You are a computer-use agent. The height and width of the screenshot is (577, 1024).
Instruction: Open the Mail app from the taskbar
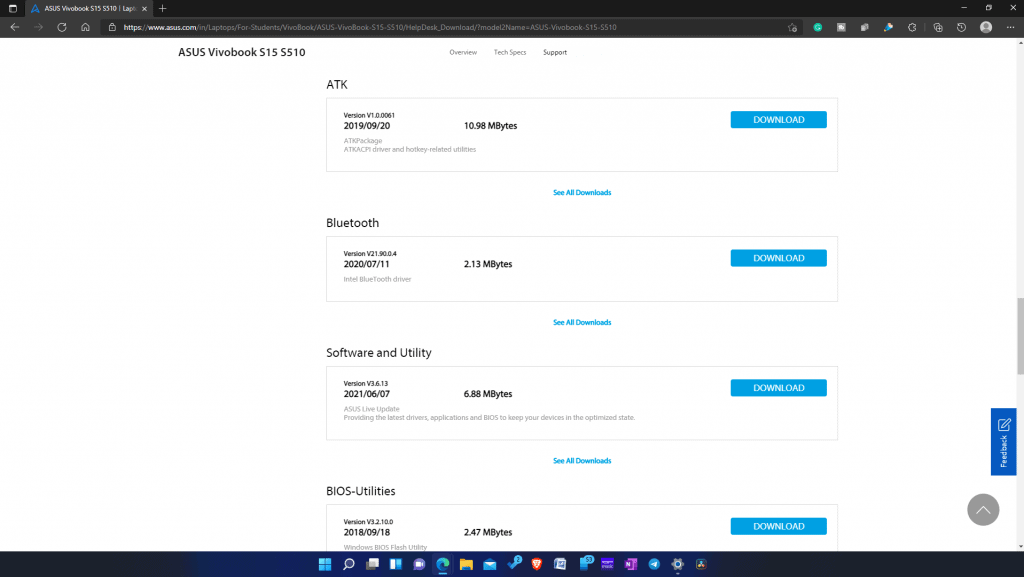[x=489, y=563]
